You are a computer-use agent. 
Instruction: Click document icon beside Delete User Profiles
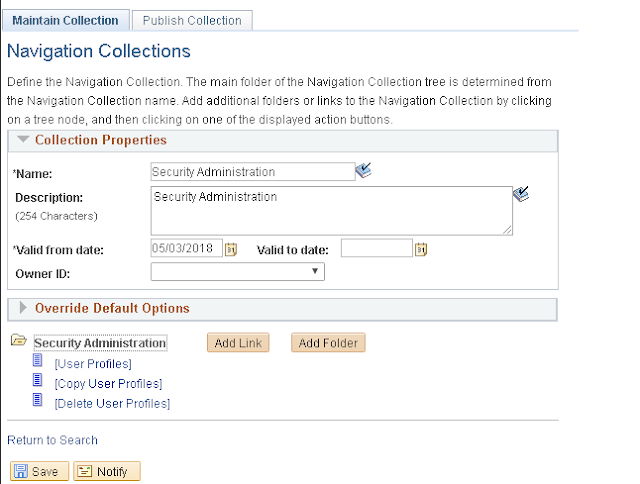click(37, 400)
